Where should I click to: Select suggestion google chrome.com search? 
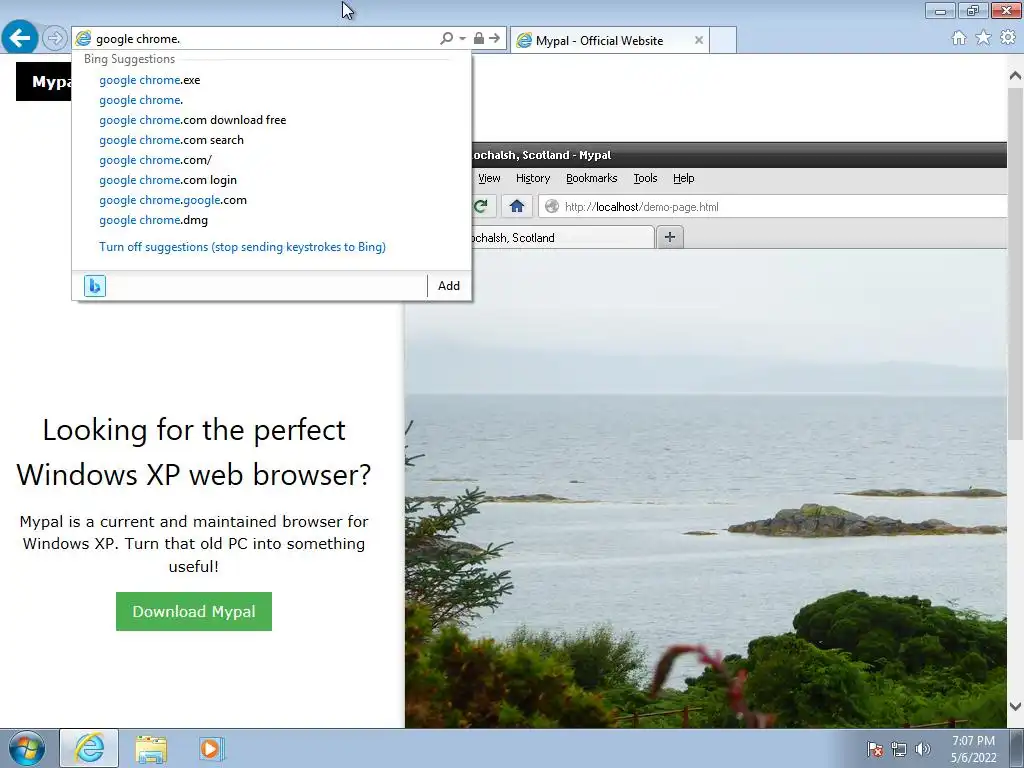point(171,140)
